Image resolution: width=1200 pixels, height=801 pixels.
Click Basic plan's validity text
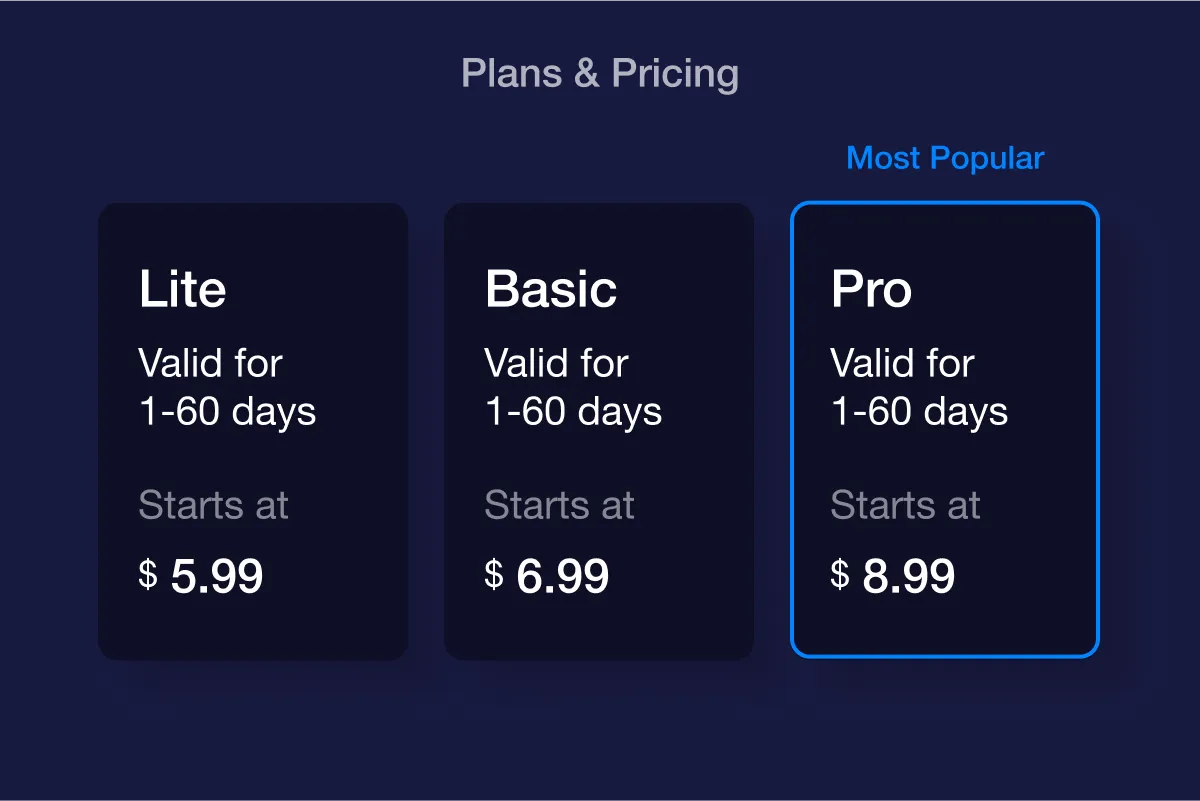pyautogui.click(x=573, y=387)
